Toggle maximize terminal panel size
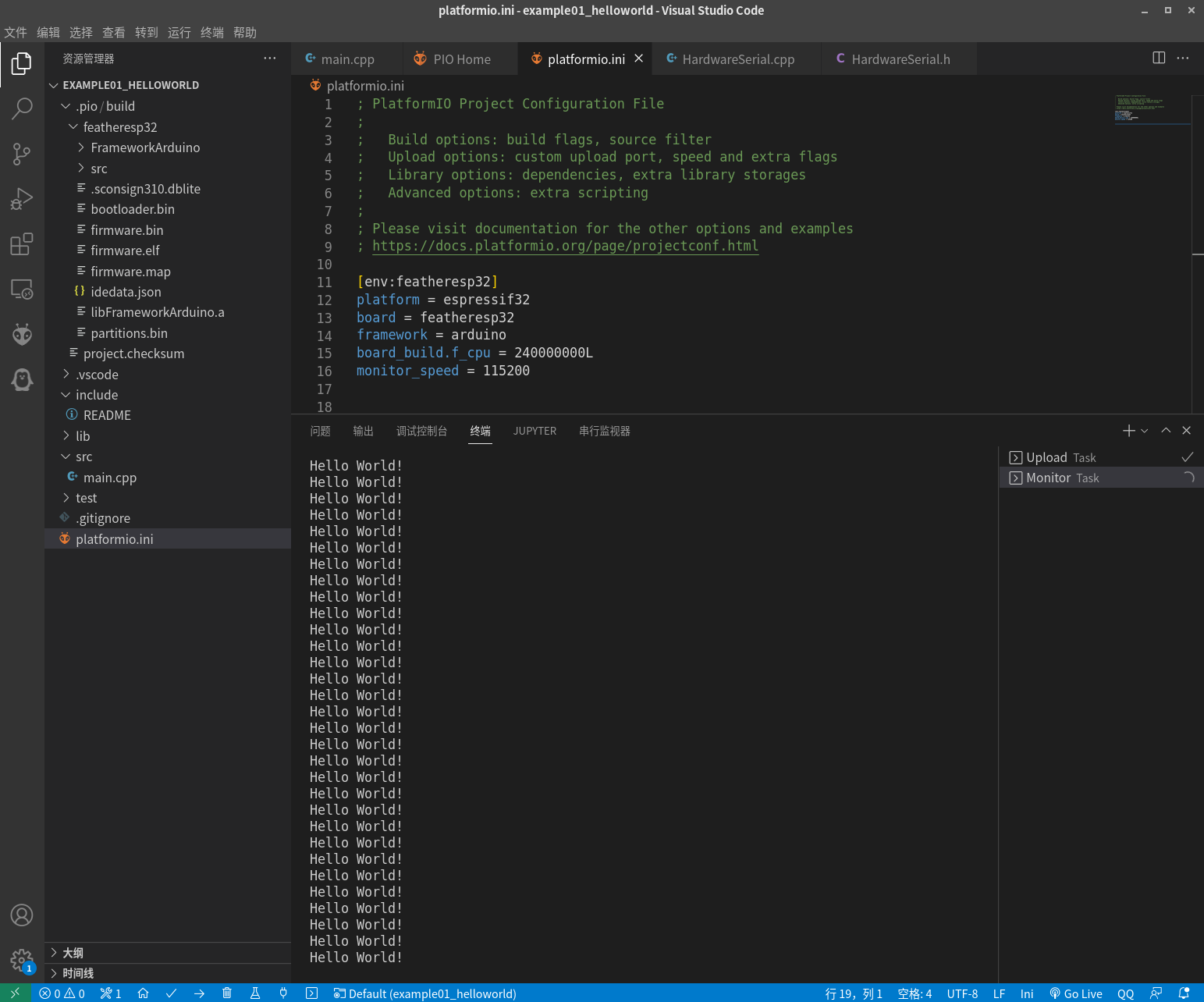 pyautogui.click(x=1166, y=431)
